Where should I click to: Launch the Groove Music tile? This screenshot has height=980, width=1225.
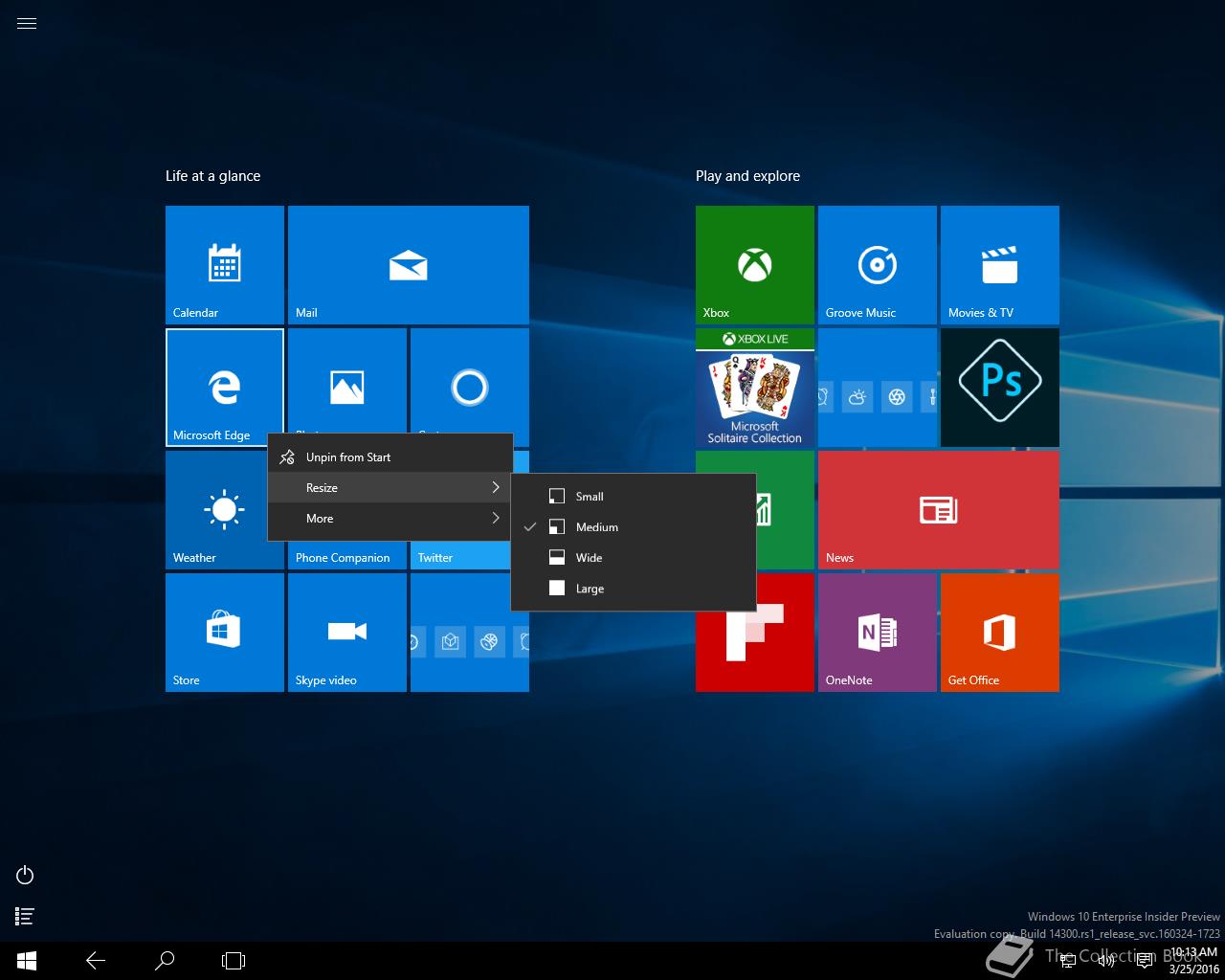click(878, 265)
